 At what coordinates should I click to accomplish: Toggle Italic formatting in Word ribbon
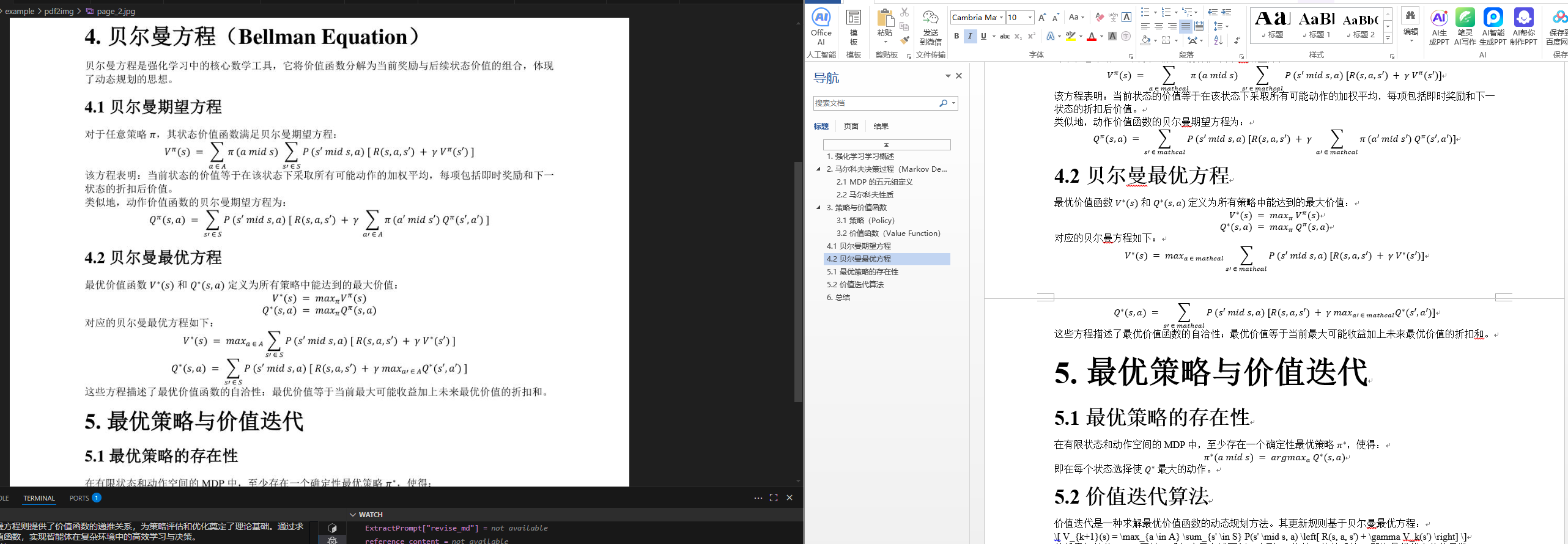click(970, 37)
